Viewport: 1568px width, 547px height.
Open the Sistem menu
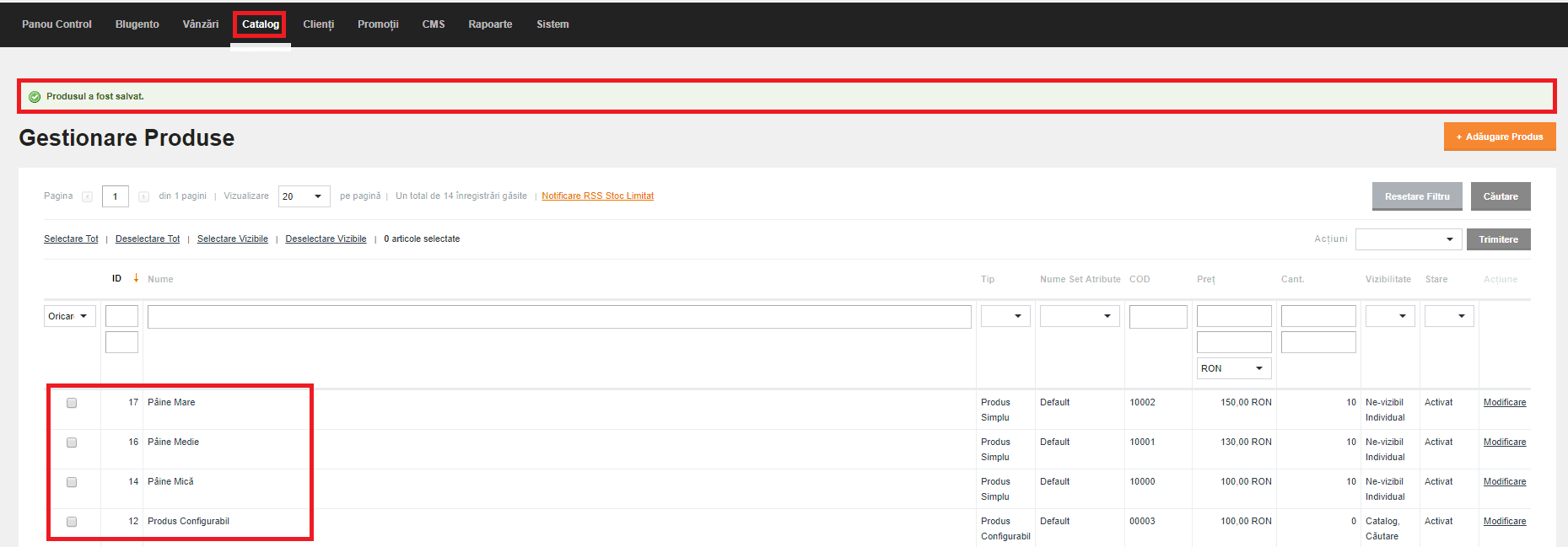(552, 24)
